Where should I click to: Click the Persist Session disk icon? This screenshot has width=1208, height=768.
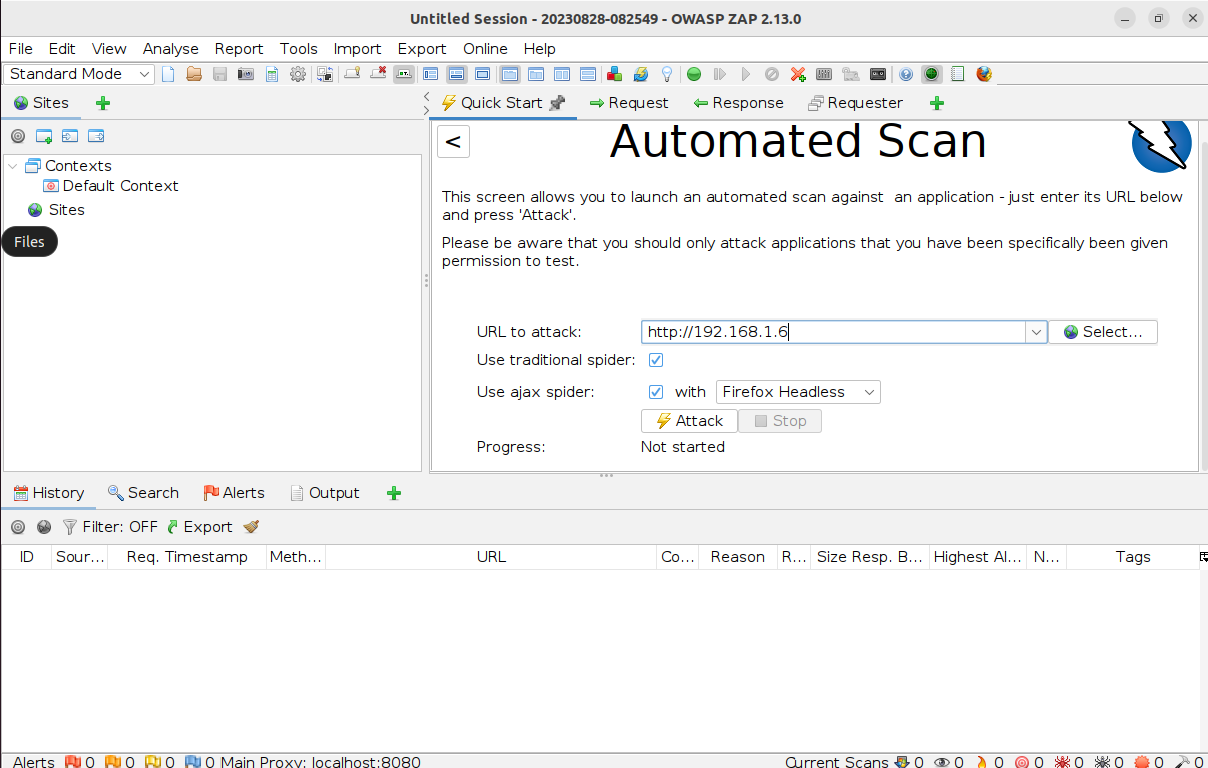[x=220, y=74]
